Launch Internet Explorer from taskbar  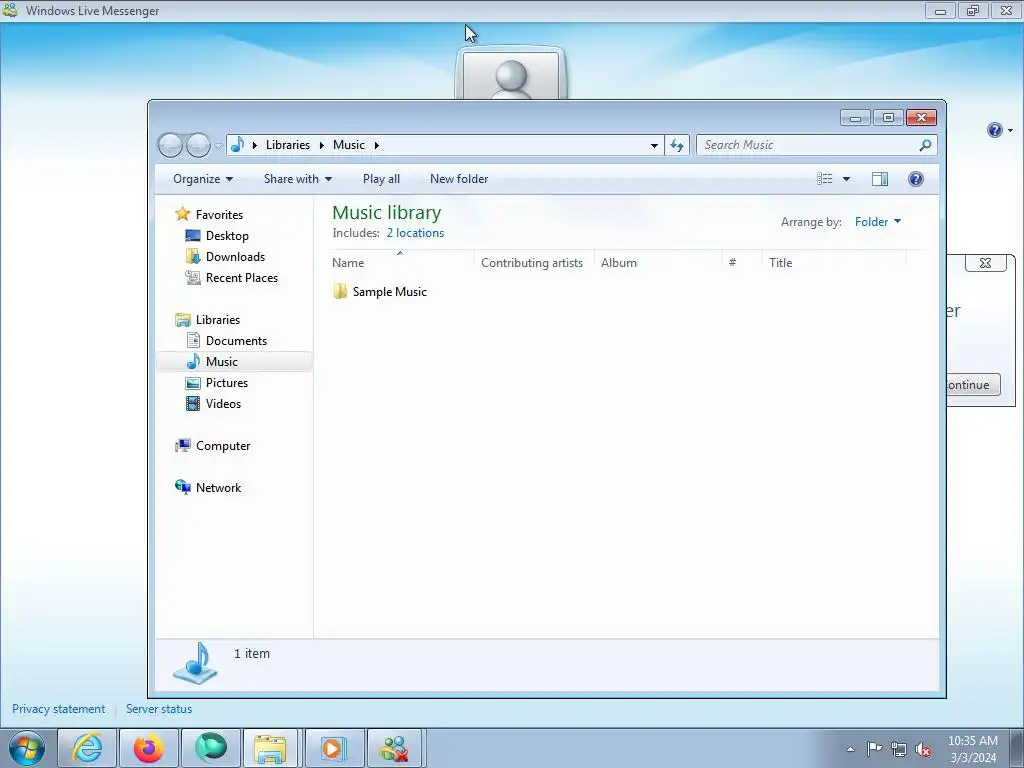pos(87,748)
